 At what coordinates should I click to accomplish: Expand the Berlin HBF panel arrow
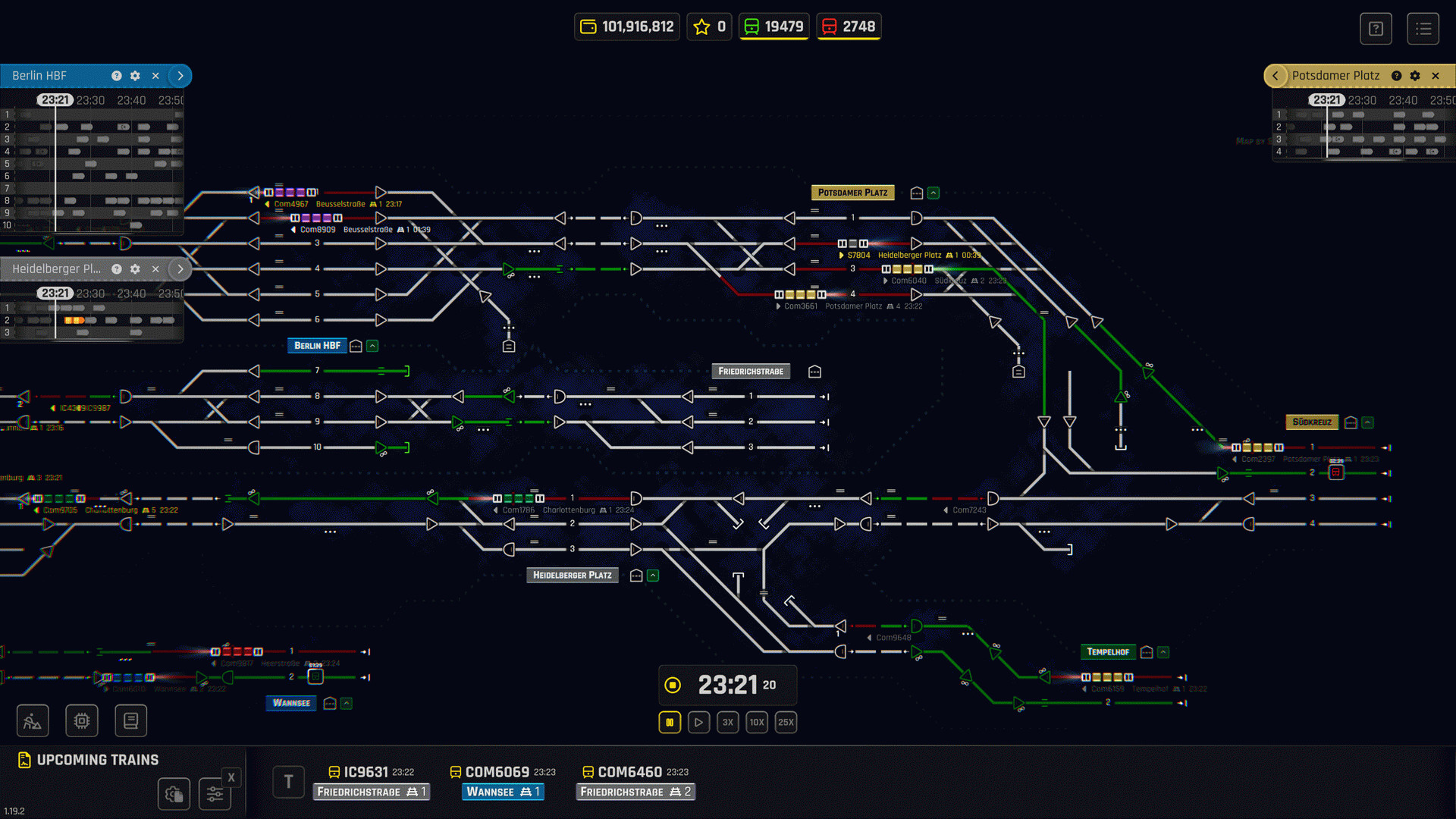click(x=180, y=76)
